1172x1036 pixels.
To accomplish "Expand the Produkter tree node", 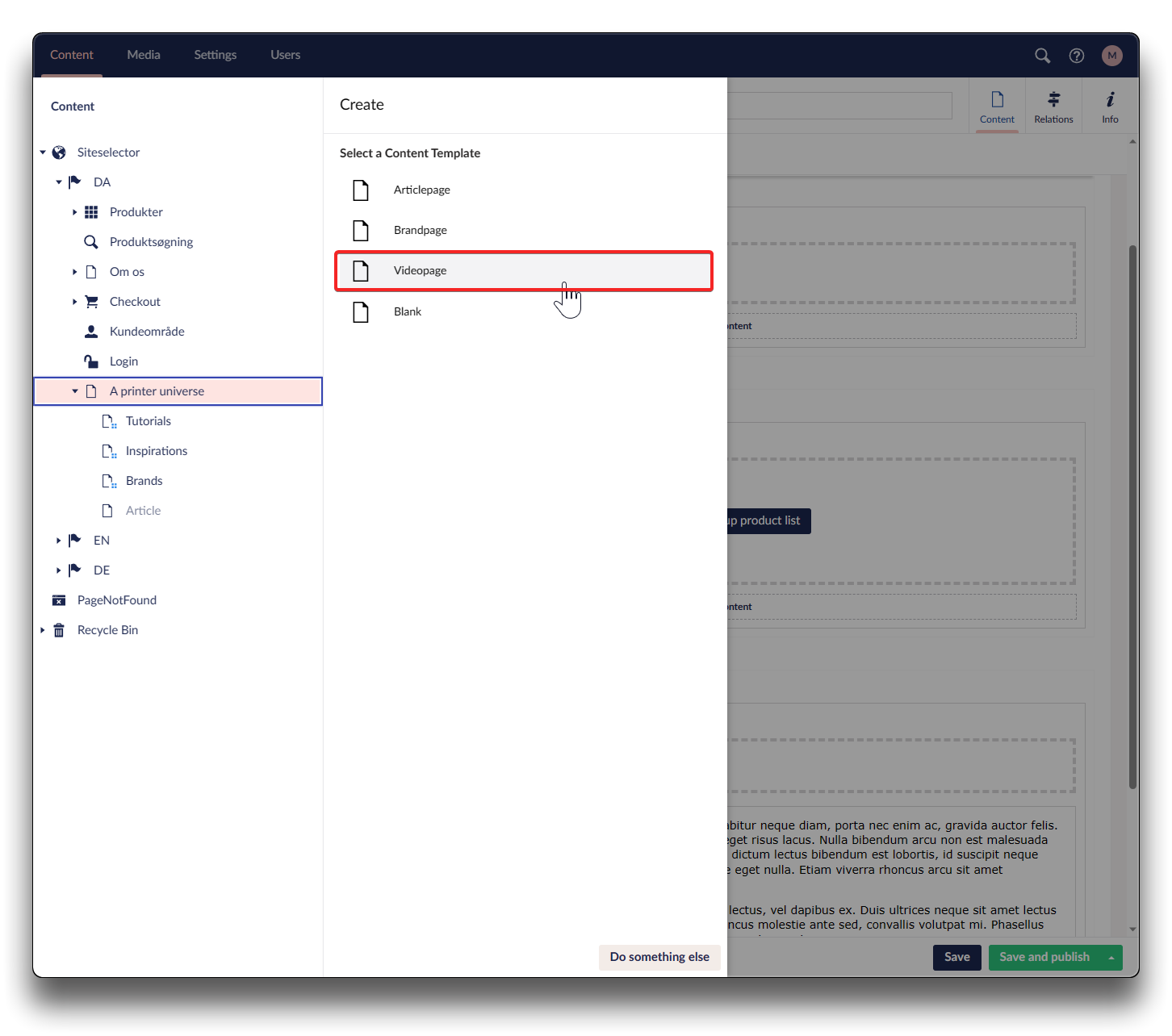I will [74, 212].
